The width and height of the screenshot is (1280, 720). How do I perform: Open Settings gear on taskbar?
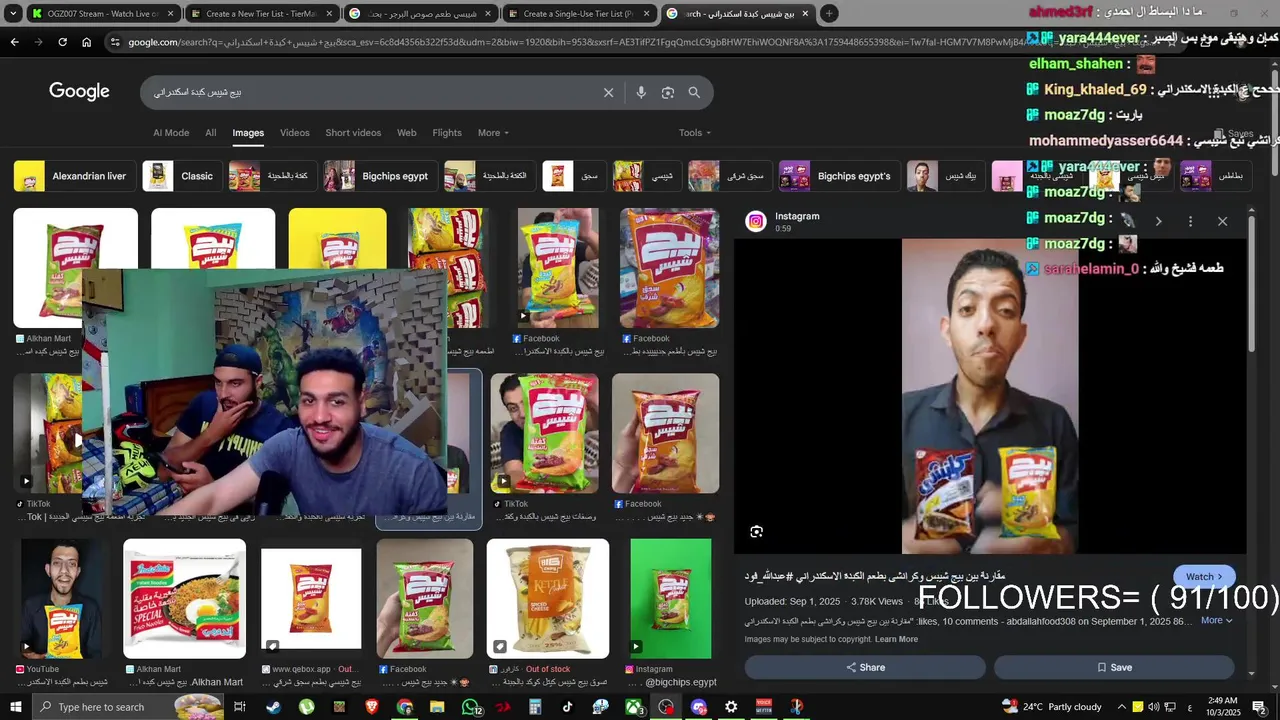[x=731, y=707]
